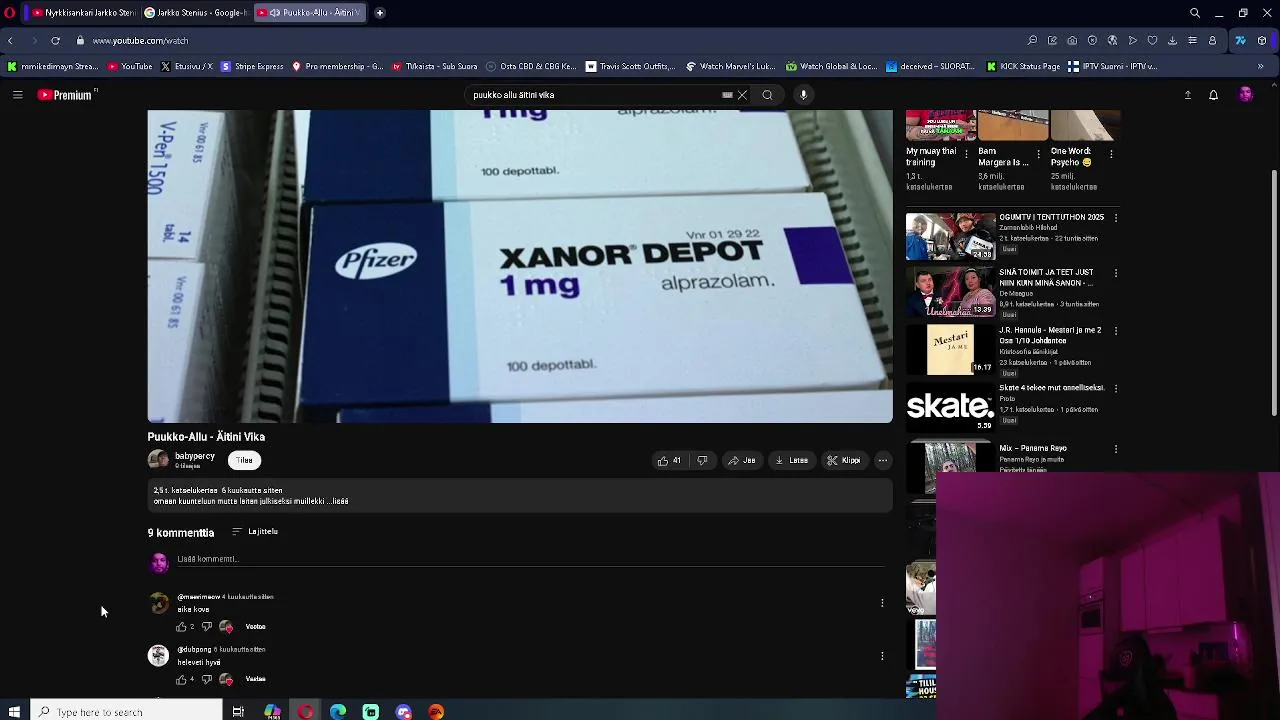Image resolution: width=1280 pixels, height=720 pixels.
Task: Reply to the 'helevati hyvä' comment
Action: pyautogui.click(x=255, y=680)
